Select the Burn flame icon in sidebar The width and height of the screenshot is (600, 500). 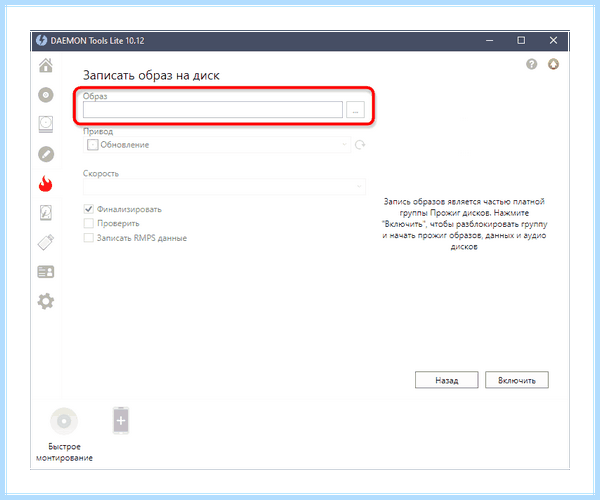tap(46, 184)
